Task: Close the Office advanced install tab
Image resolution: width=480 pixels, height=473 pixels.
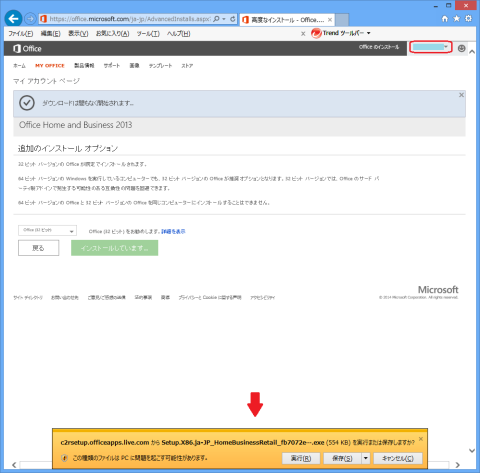Action: click(330, 20)
